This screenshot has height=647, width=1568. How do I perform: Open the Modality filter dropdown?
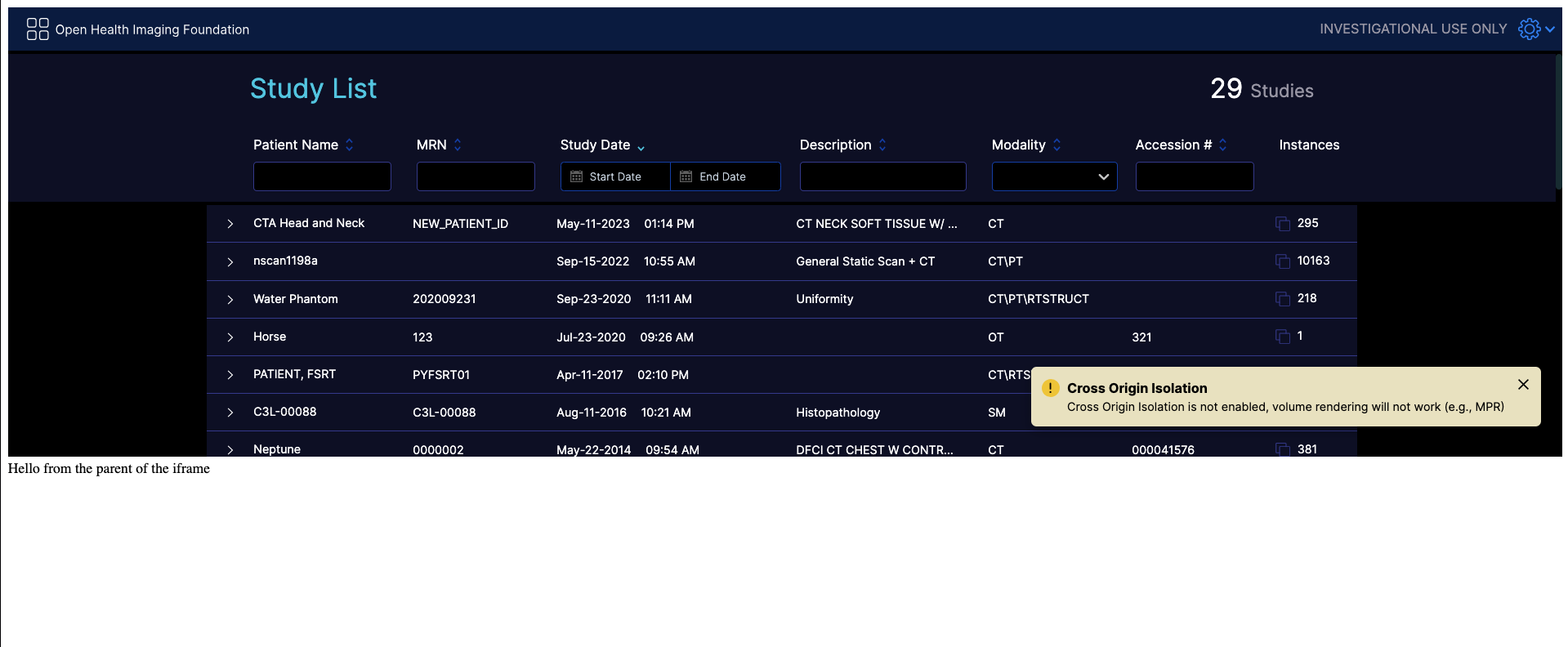pos(1054,176)
